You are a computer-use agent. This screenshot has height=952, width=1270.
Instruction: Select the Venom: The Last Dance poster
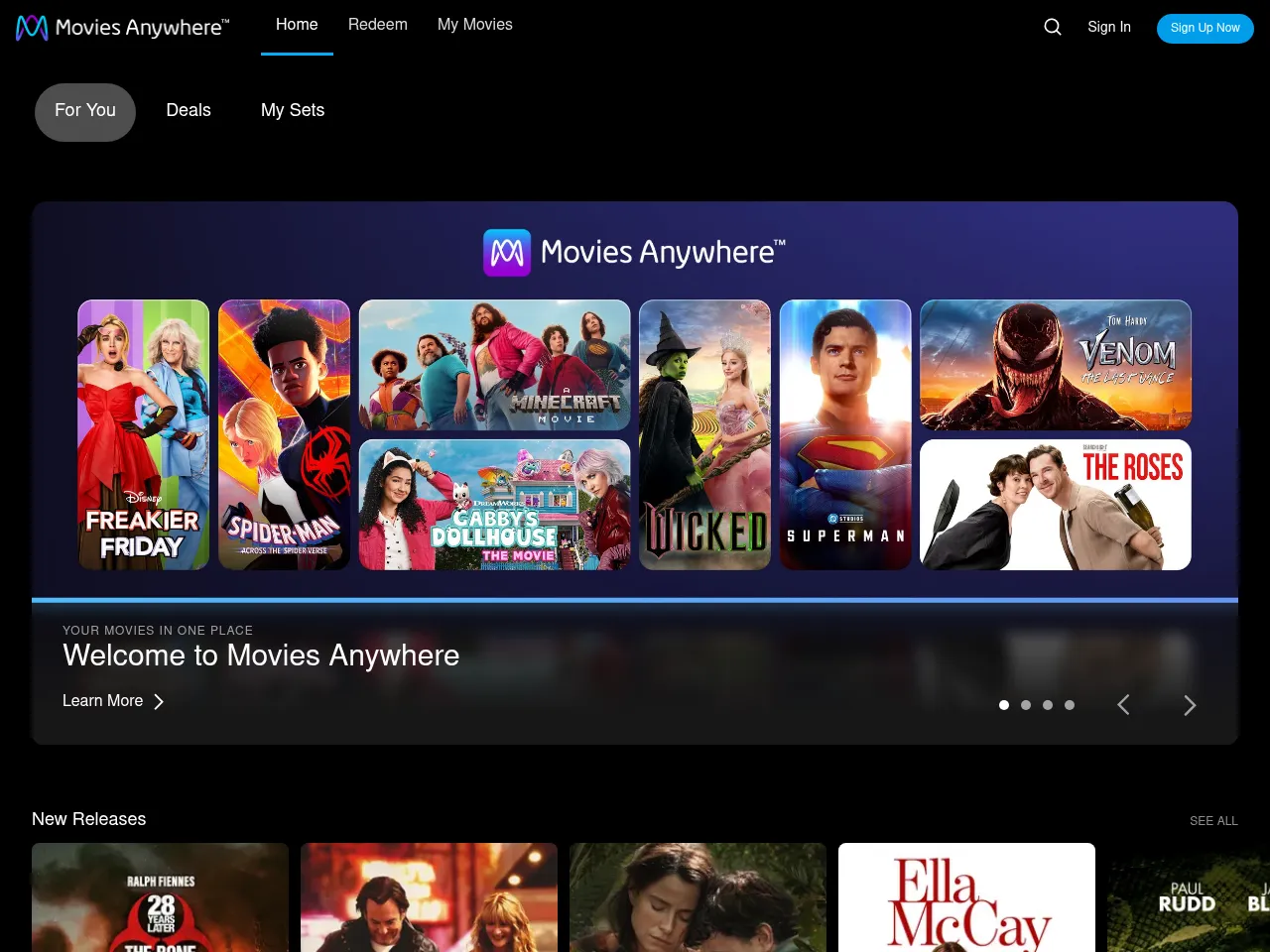(1055, 364)
